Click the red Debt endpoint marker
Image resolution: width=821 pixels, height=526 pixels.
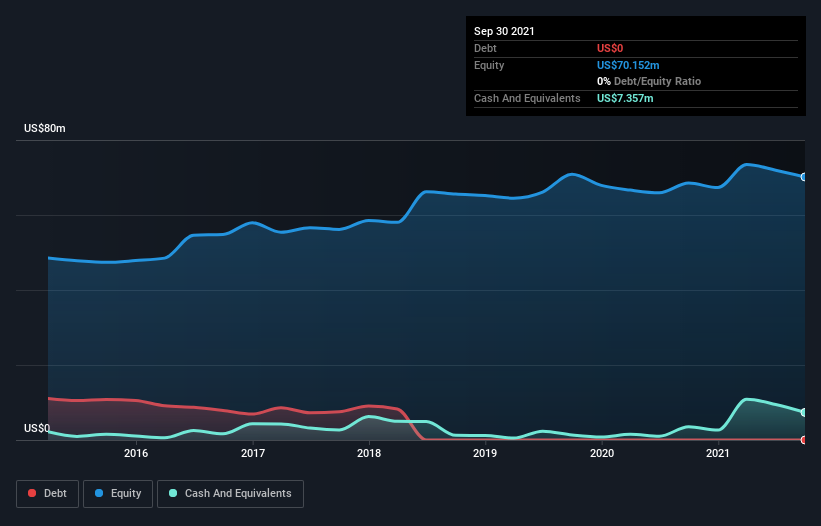coord(804,440)
